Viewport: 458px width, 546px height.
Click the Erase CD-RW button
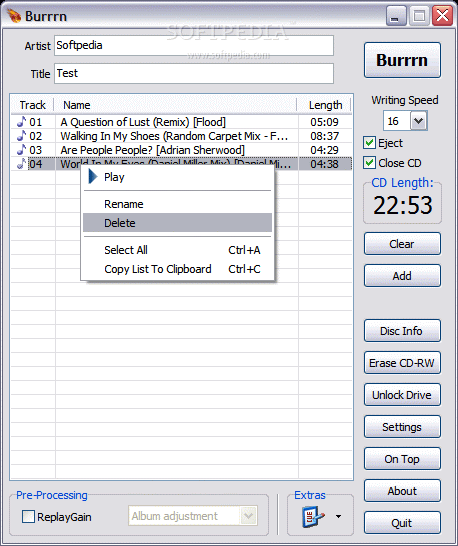tap(402, 363)
